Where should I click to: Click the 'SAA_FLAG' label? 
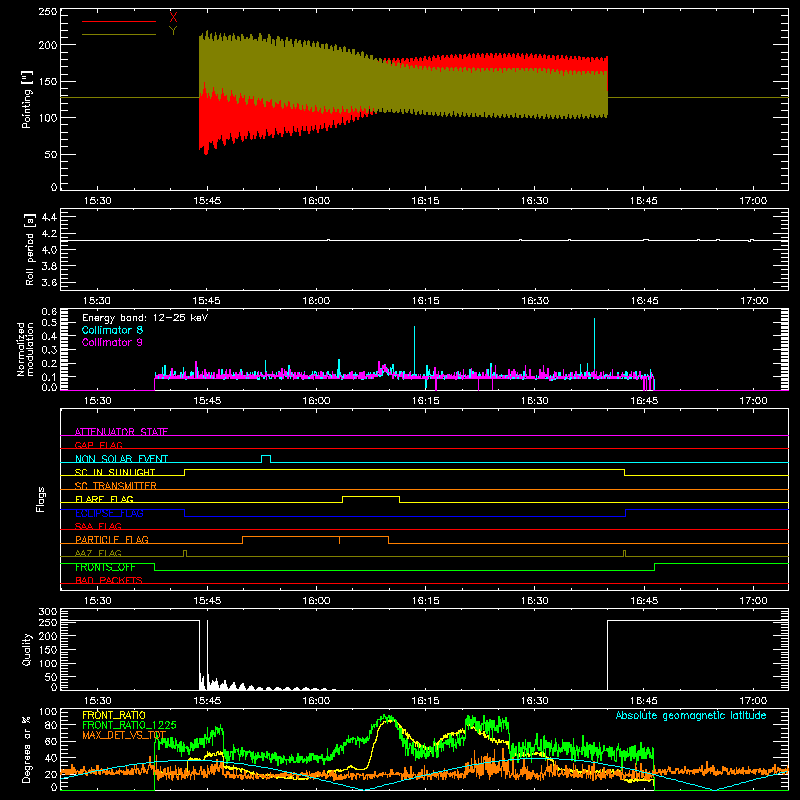tap(98, 526)
